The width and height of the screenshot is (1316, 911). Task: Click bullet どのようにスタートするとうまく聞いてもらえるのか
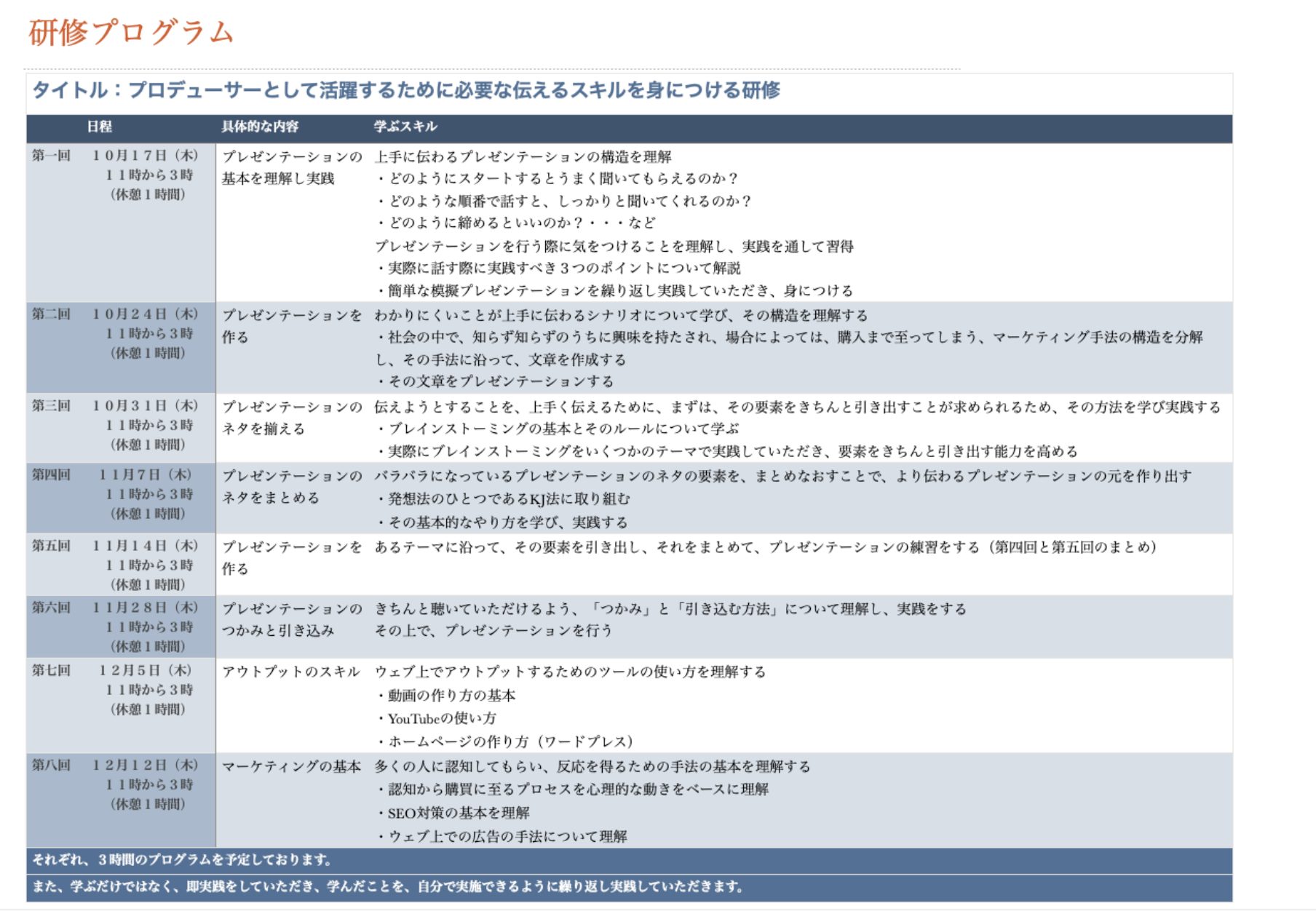558,178
